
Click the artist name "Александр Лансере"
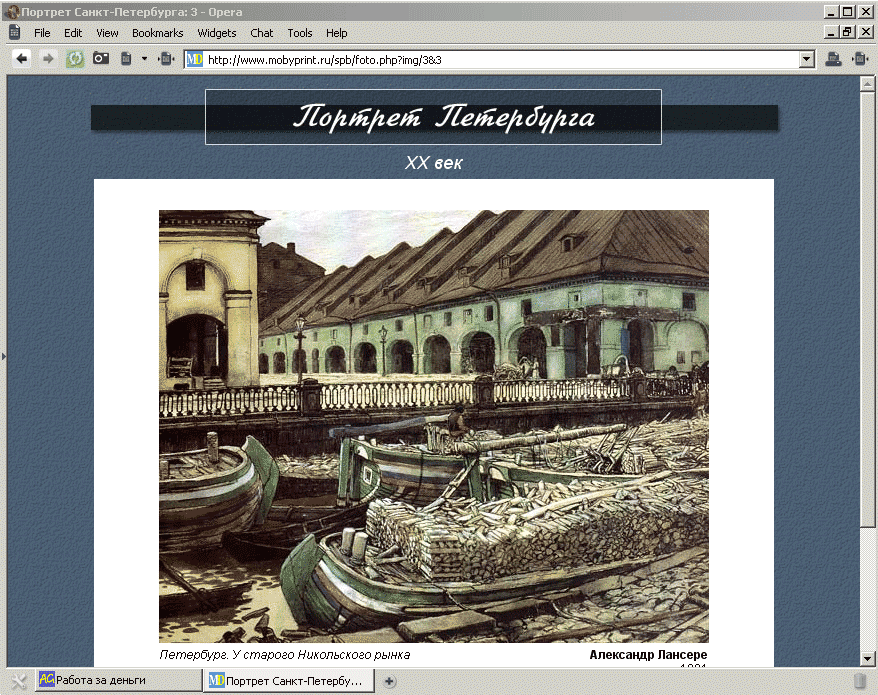648,655
